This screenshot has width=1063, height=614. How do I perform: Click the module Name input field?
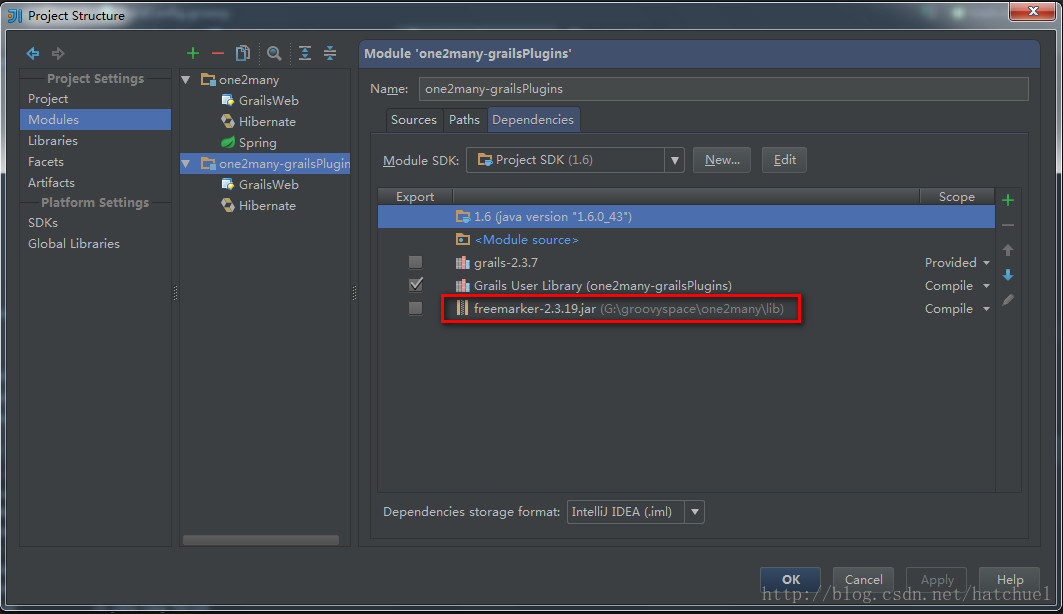723,89
